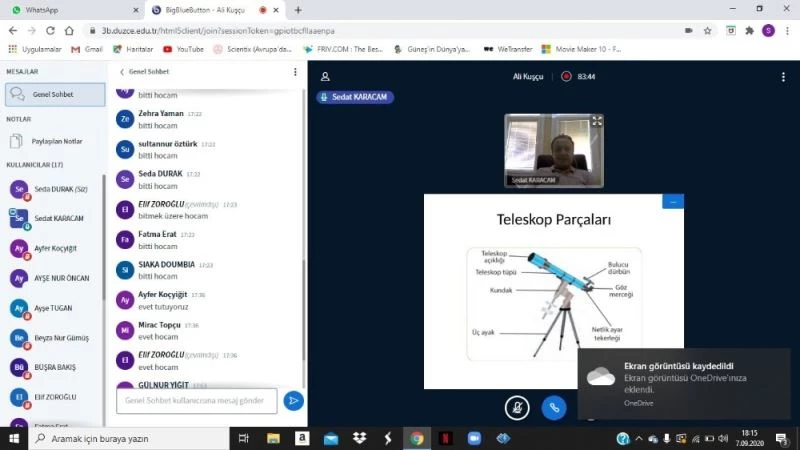
Task: Select Genel Sohbet in messages list
Action: click(x=55, y=94)
